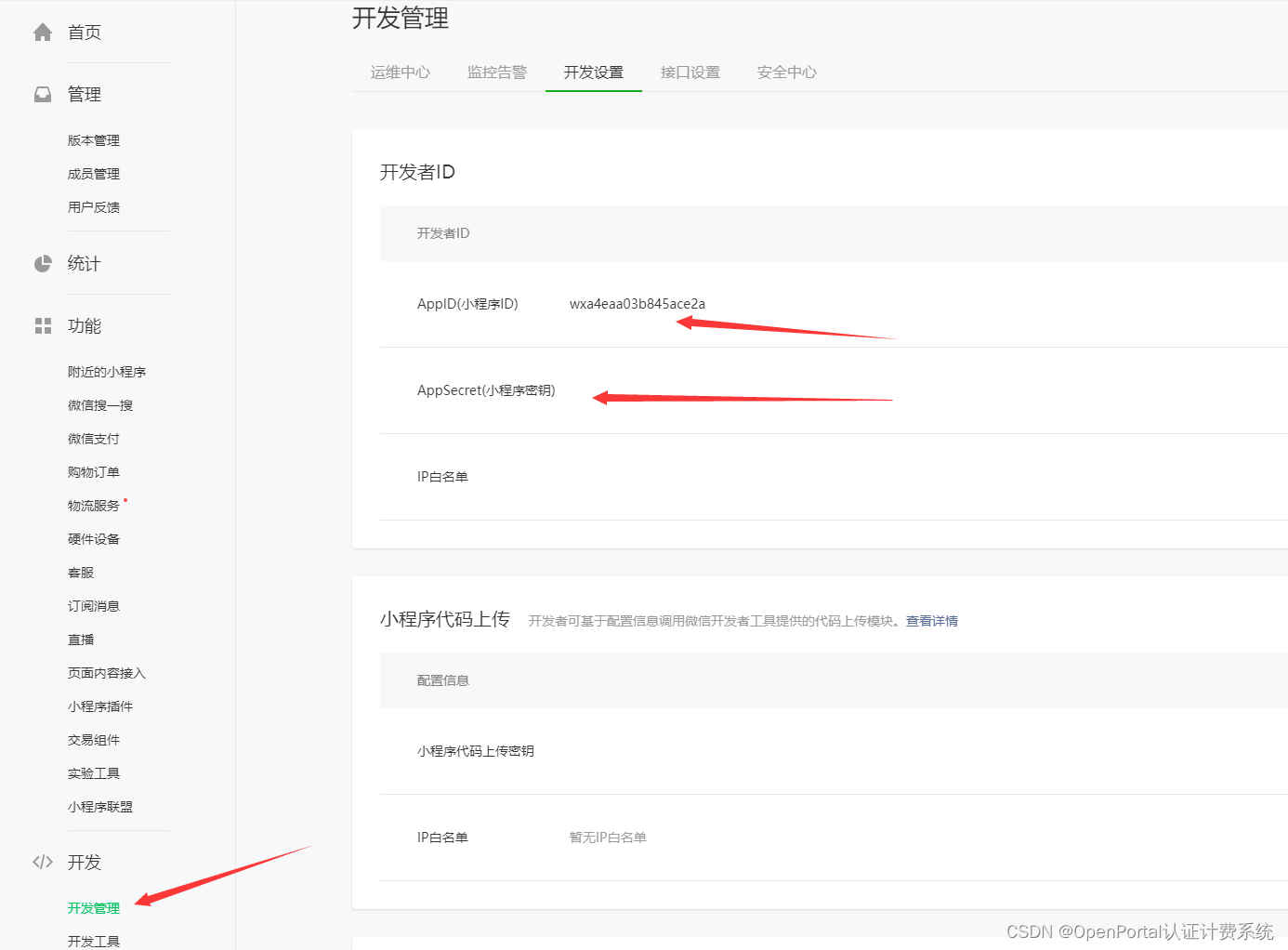
Task: Open 直播 in the sidebar
Action: click(81, 640)
